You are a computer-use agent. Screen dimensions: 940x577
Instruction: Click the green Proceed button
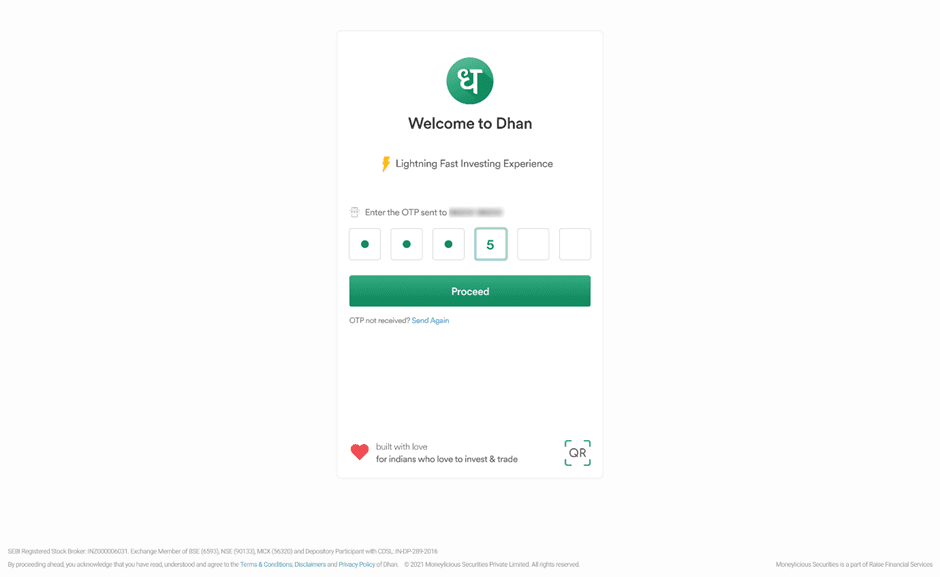[x=470, y=291]
